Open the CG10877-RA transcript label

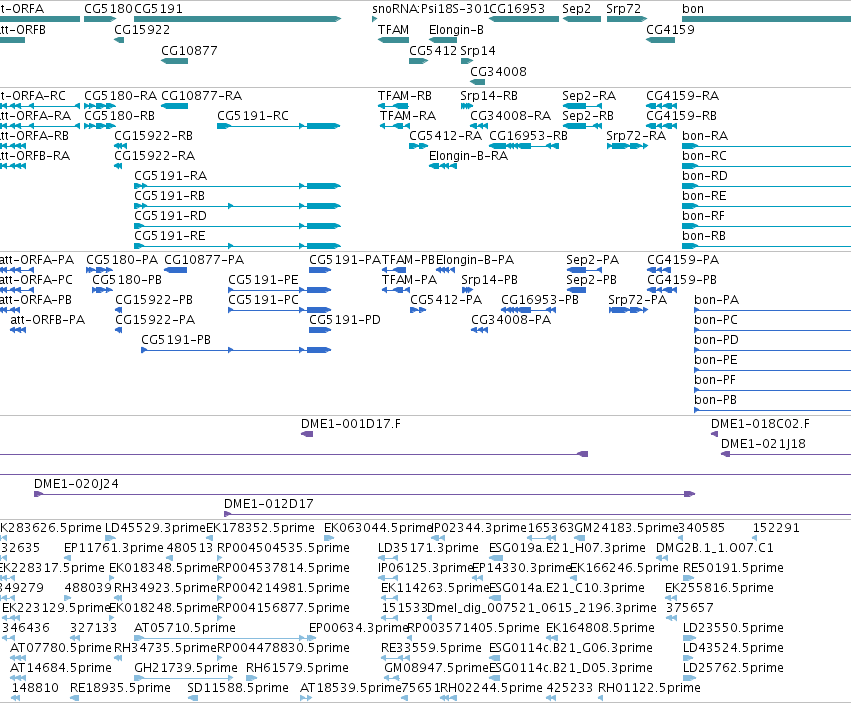pyautogui.click(x=201, y=96)
